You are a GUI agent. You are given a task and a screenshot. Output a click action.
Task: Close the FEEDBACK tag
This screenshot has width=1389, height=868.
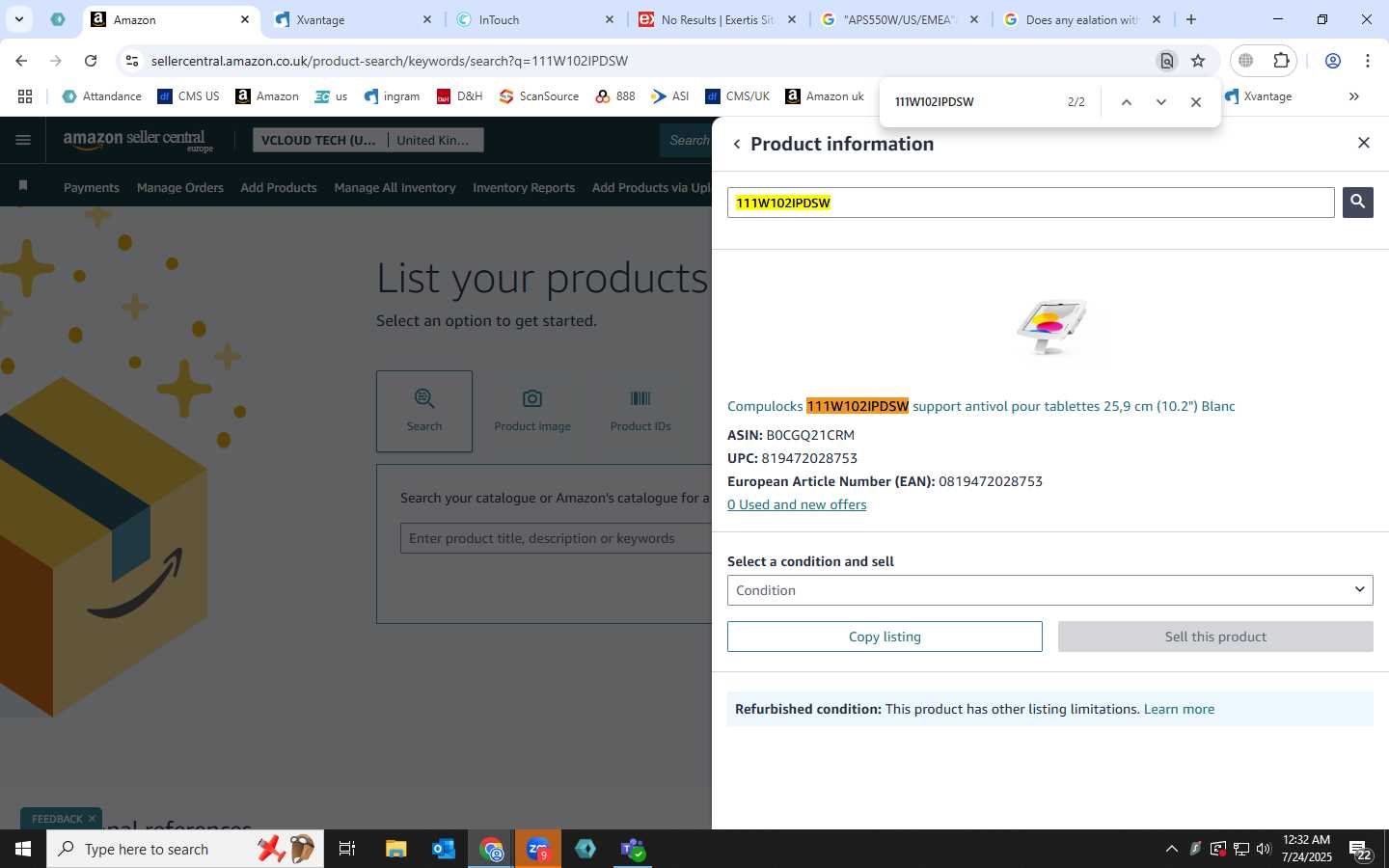click(92, 819)
